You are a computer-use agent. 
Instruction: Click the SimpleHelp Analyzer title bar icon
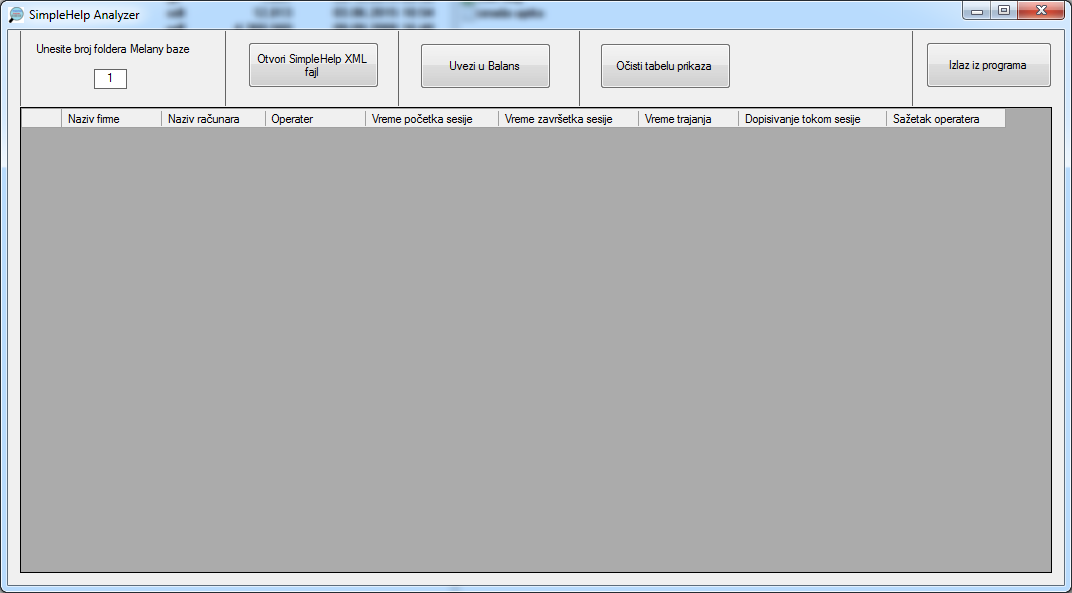[x=16, y=15]
